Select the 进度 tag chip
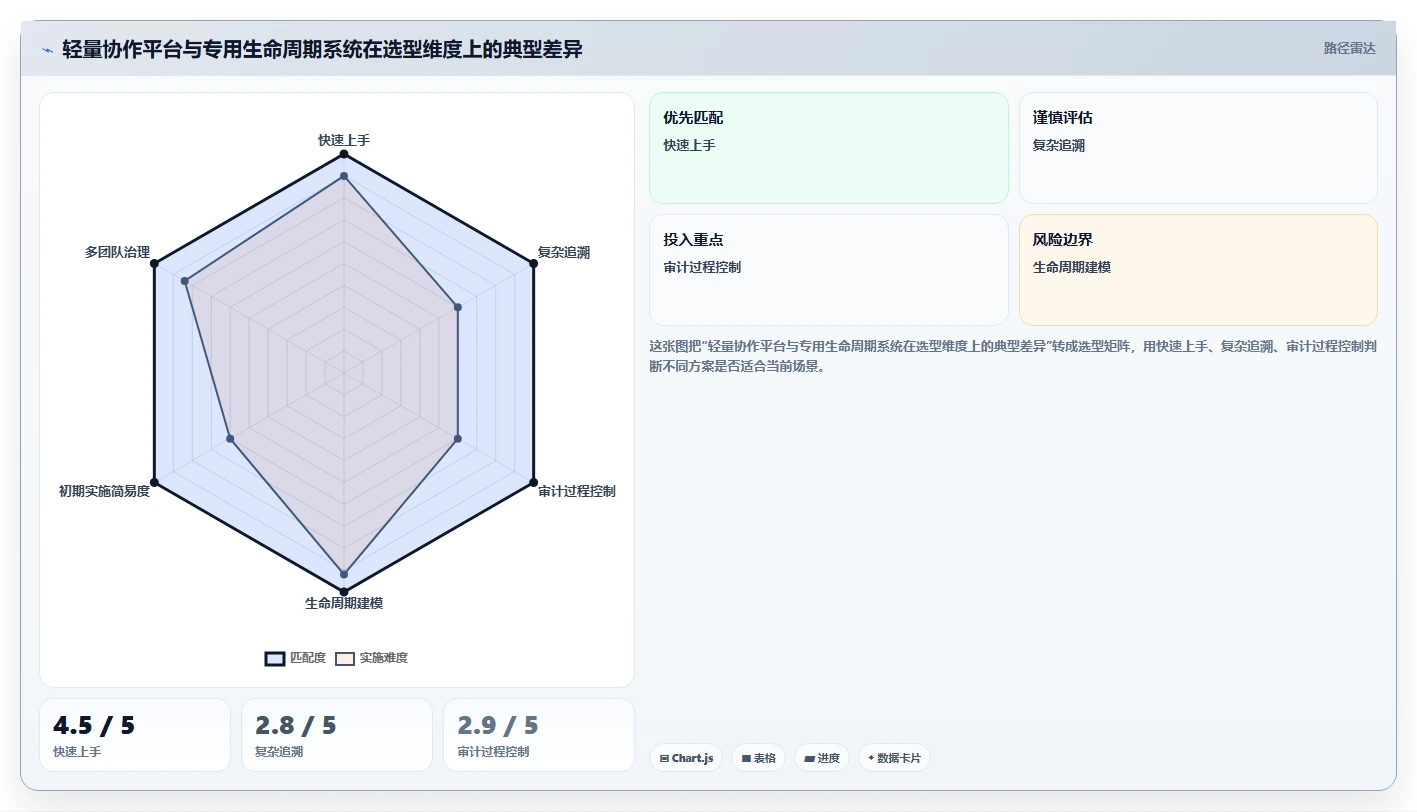This screenshot has height=812, width=1417. tap(822, 758)
